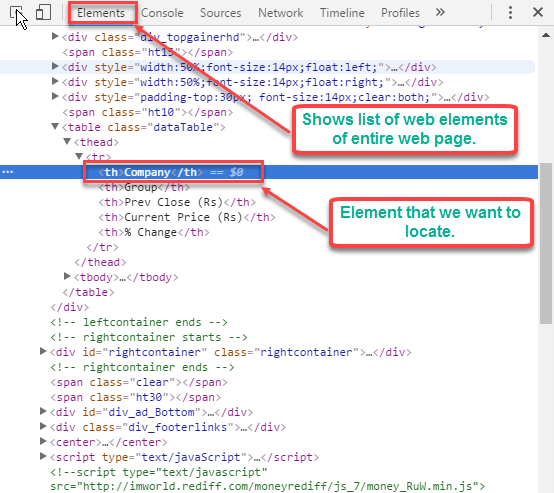Screen dimensions: 554x493
Task: Open the Profiles tab
Action: point(400,13)
